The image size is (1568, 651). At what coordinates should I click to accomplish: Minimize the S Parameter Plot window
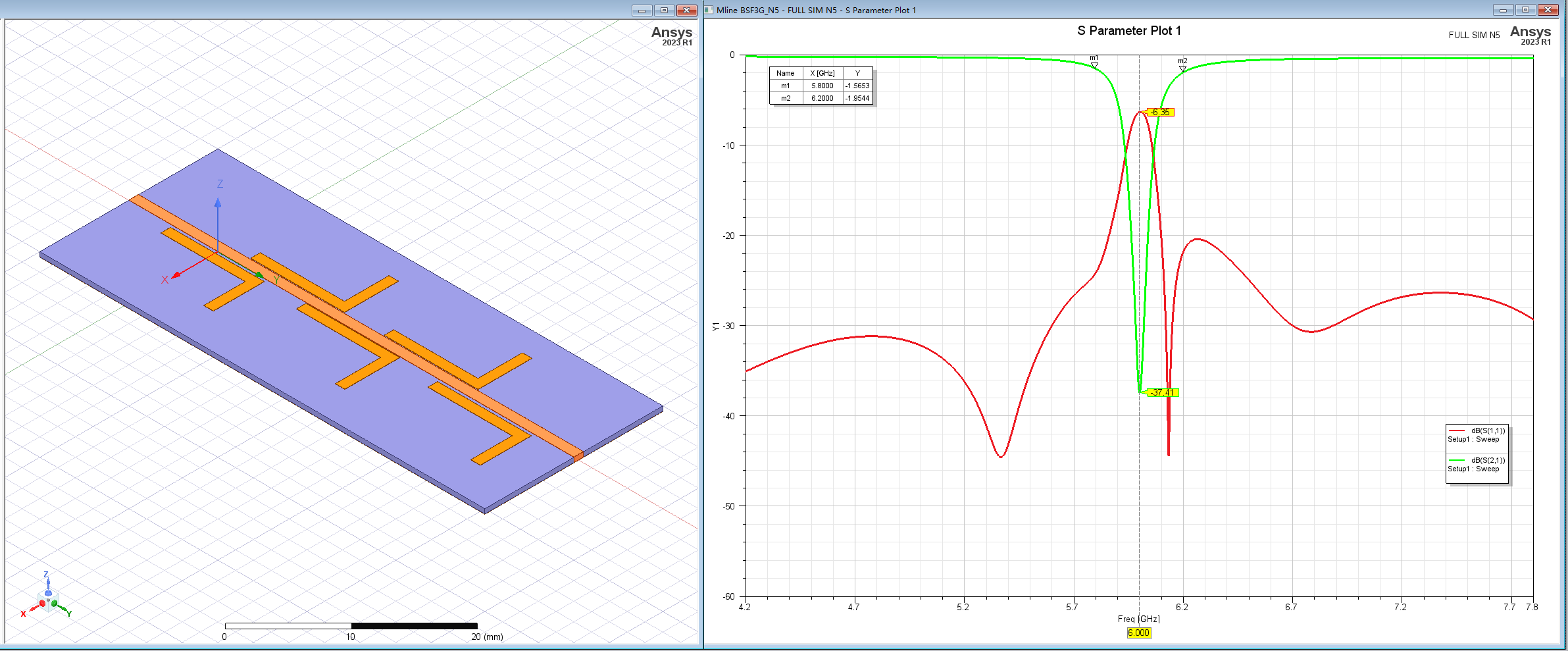pos(1503,10)
